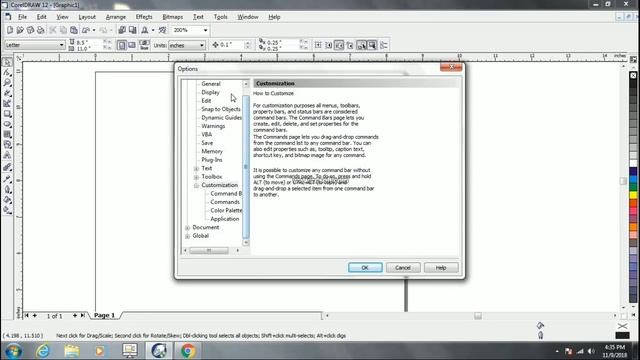The height and width of the screenshot is (360, 640).
Task: Open the Windows Start menu
Action: (13, 351)
